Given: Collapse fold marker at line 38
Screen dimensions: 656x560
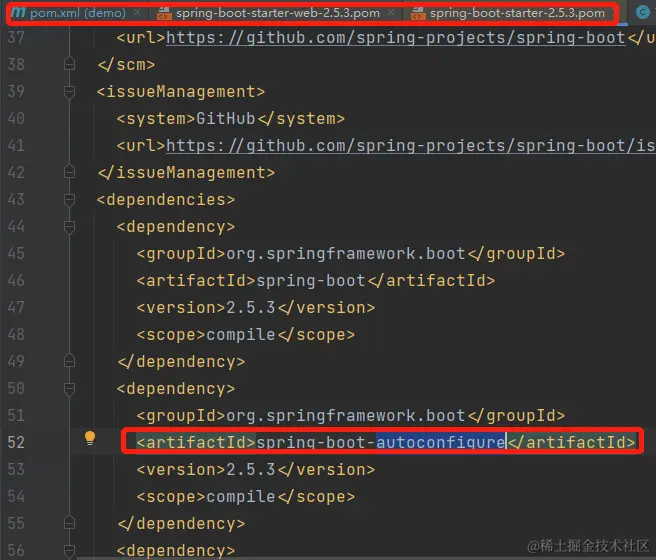Looking at the screenshot, I should (69, 64).
